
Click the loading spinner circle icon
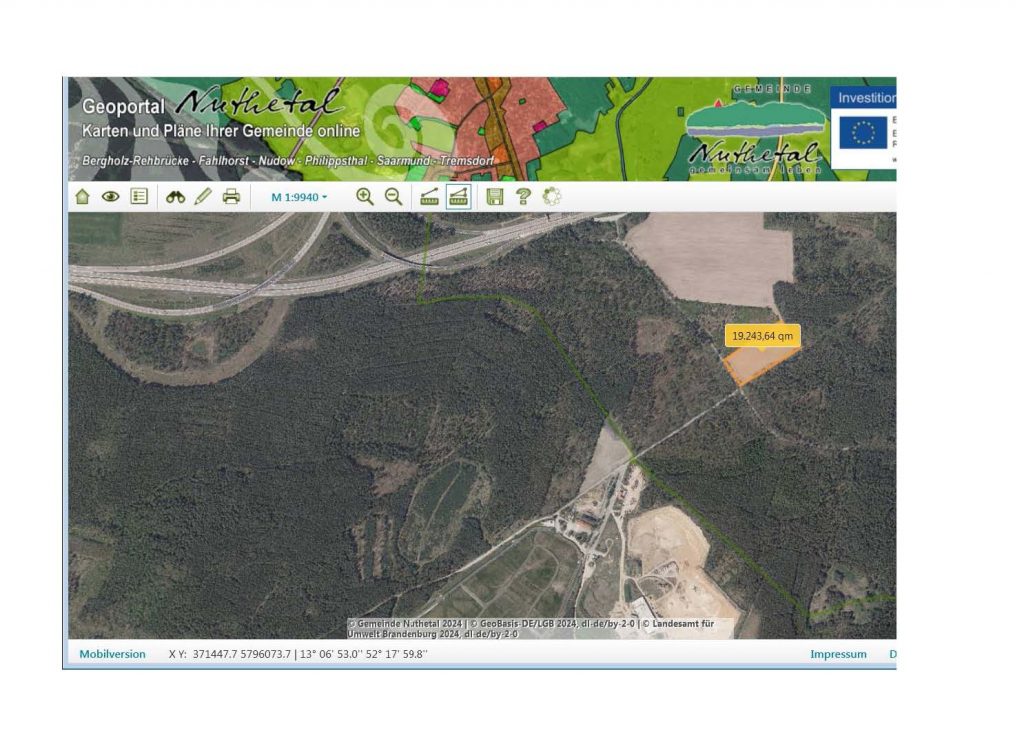(x=551, y=197)
